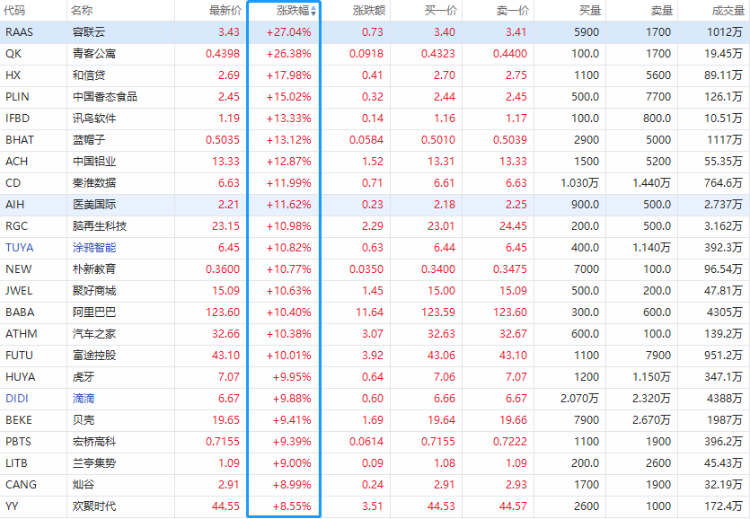Select the 富途控股 name cell
This screenshot has width=750, height=519.
point(94,355)
